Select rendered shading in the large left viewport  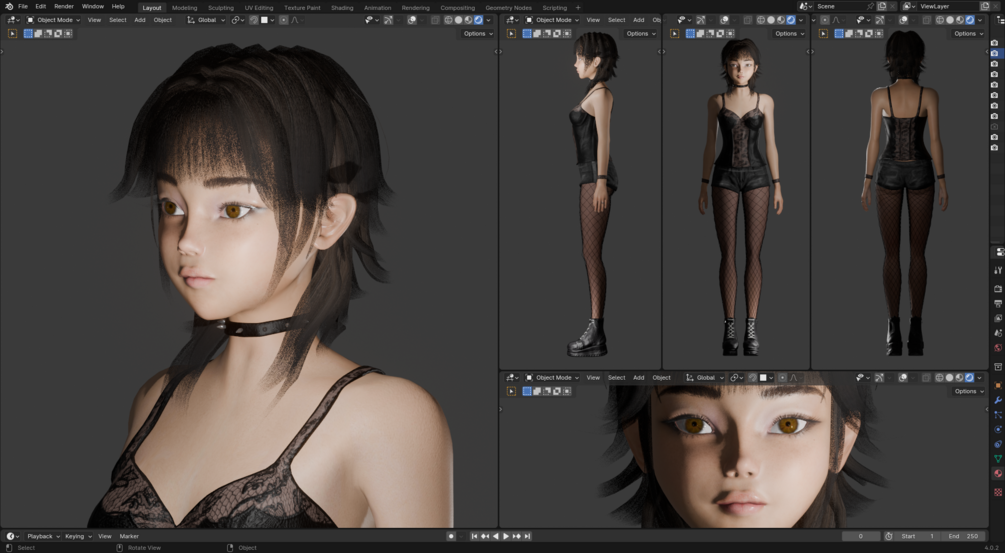[478, 20]
